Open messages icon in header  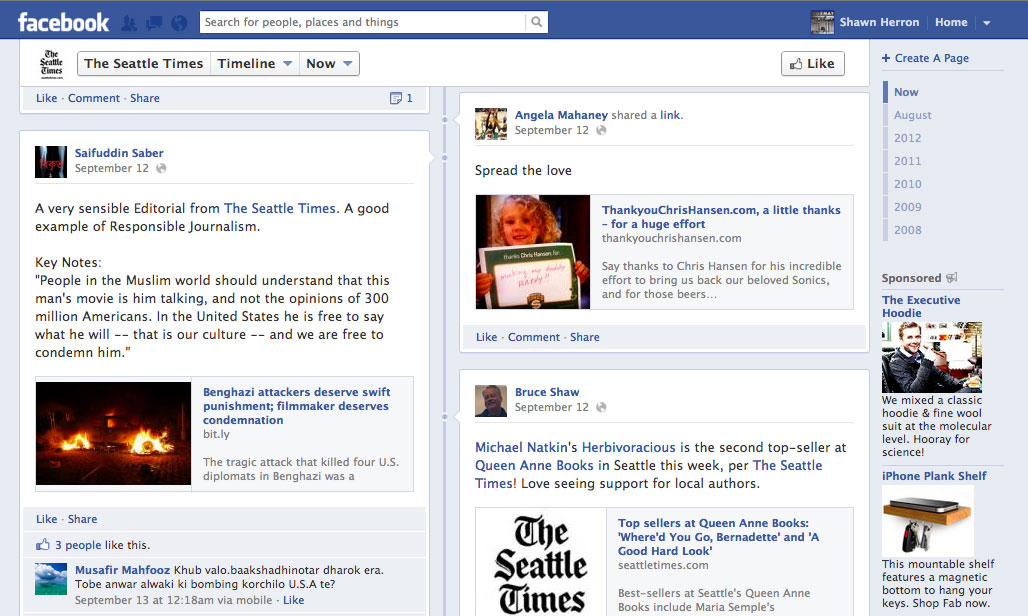pyautogui.click(x=154, y=23)
